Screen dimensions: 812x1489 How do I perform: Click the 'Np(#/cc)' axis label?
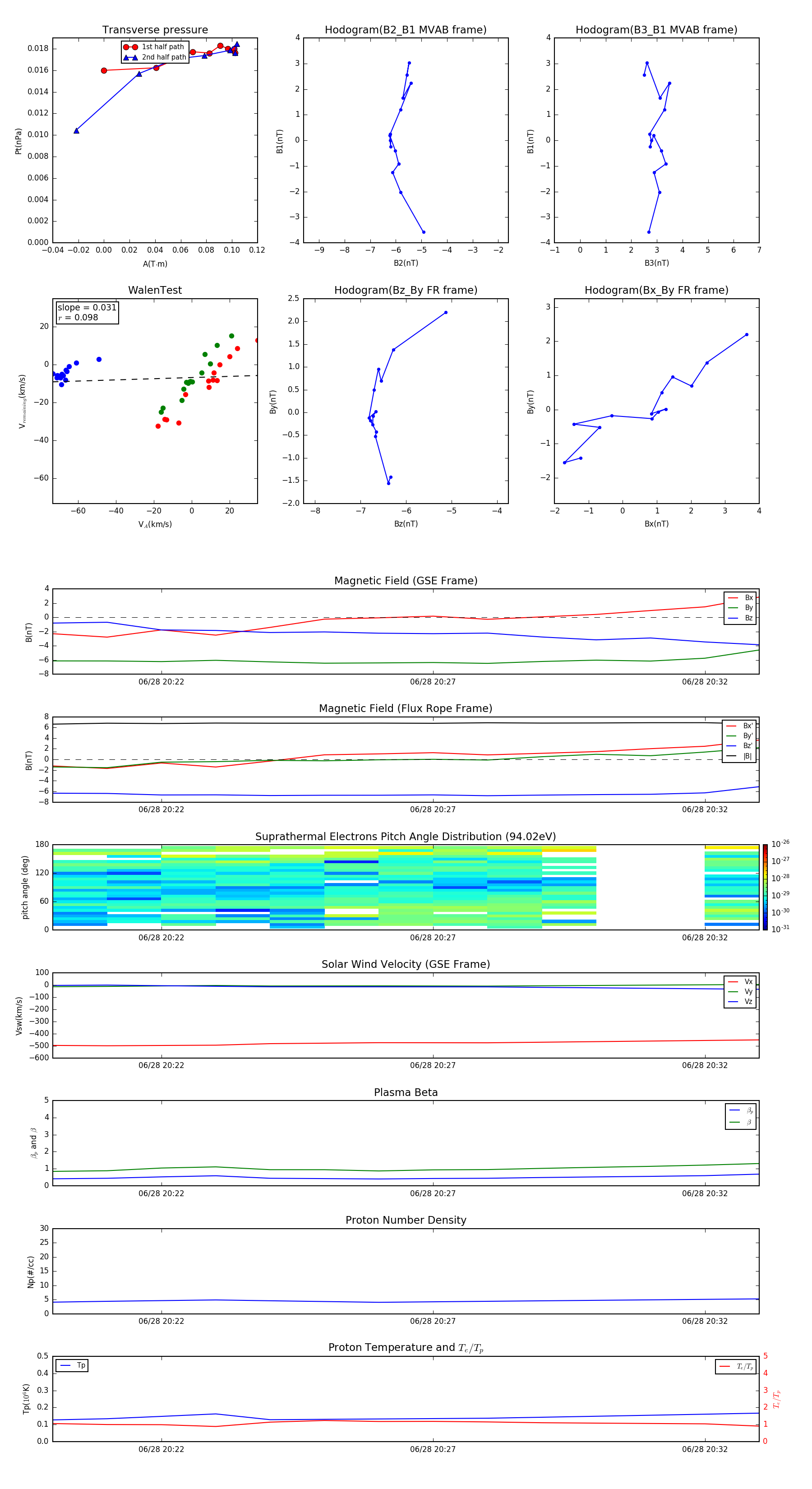click(x=31, y=1272)
